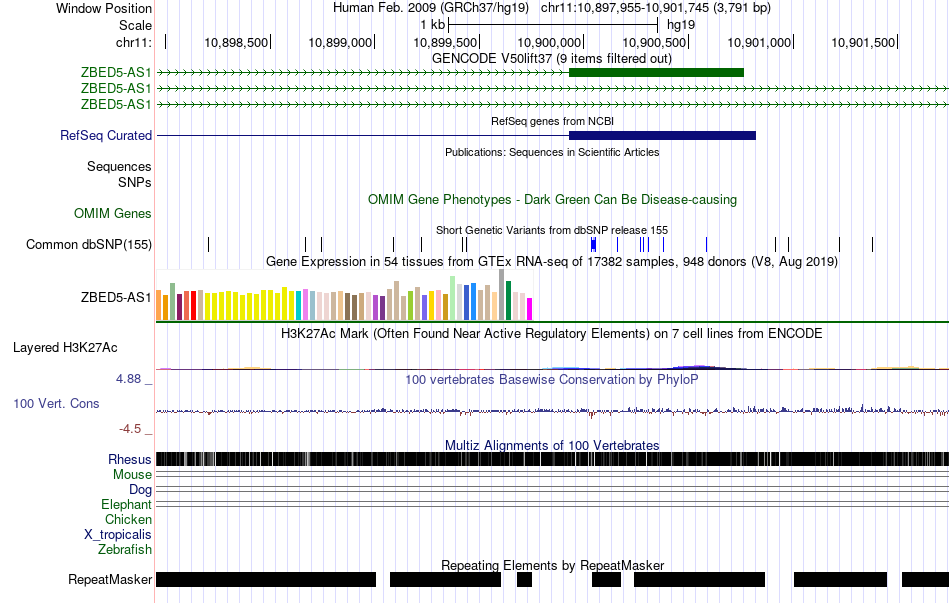Click the Layered H3K27Ac label
Viewport: 950px width, 603px height.
pos(65,348)
